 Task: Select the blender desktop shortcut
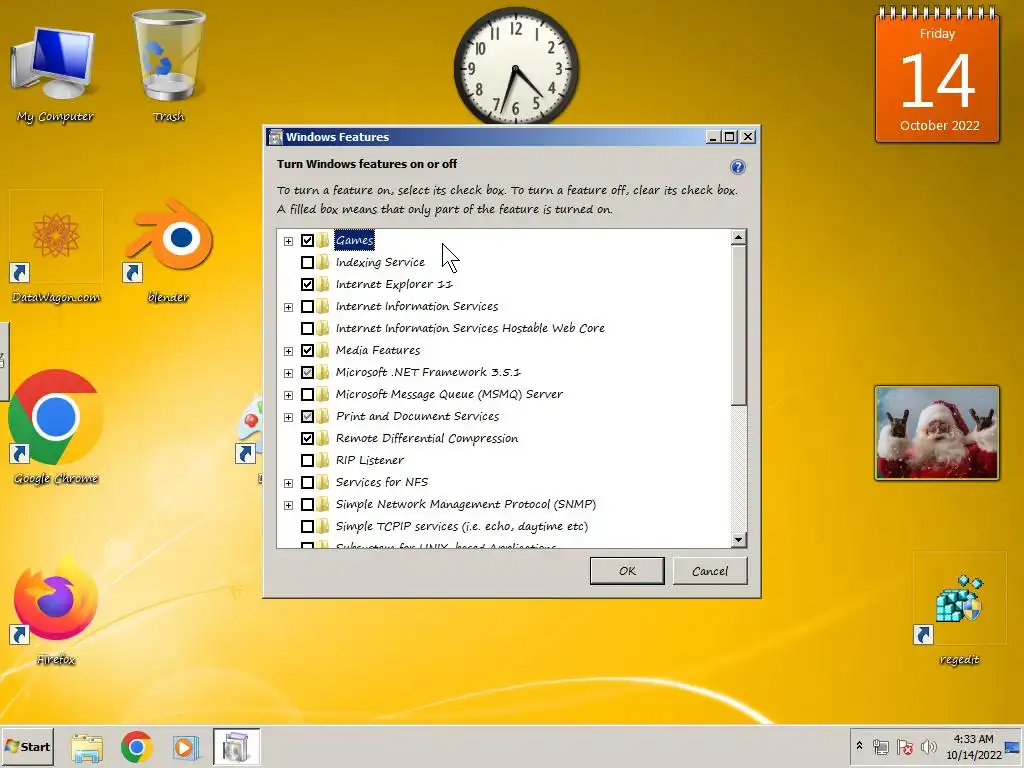(168, 250)
